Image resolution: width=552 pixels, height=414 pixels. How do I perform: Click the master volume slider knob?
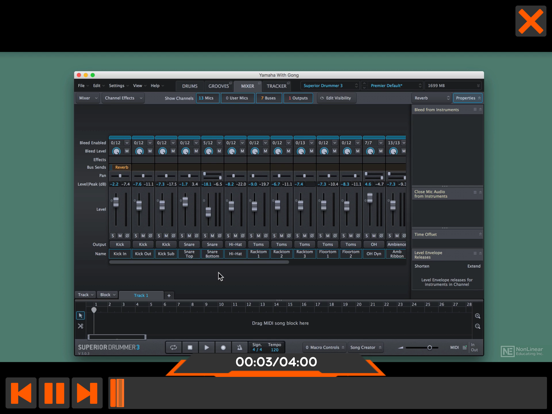[429, 347]
